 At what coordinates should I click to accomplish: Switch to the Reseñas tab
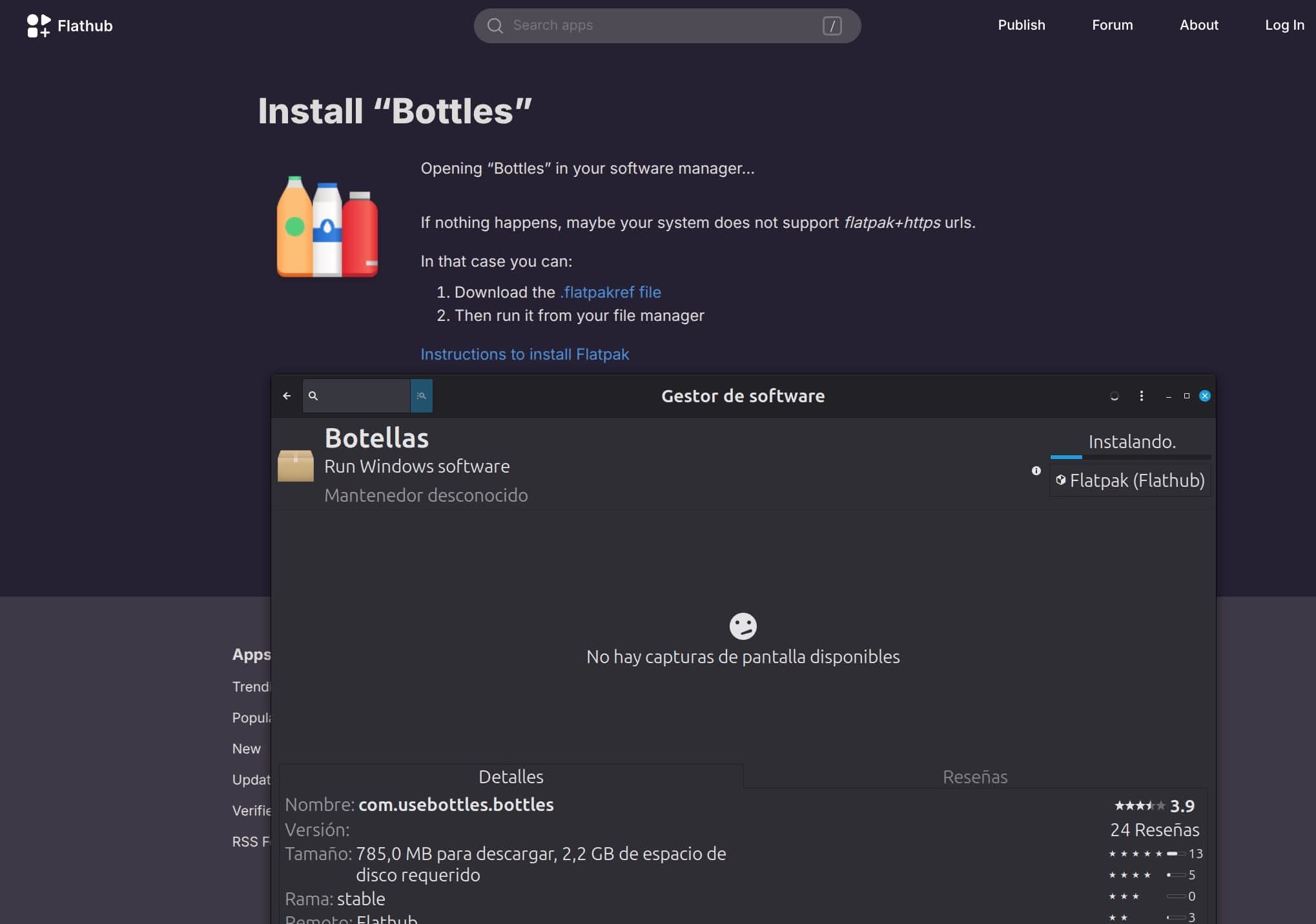tap(974, 777)
